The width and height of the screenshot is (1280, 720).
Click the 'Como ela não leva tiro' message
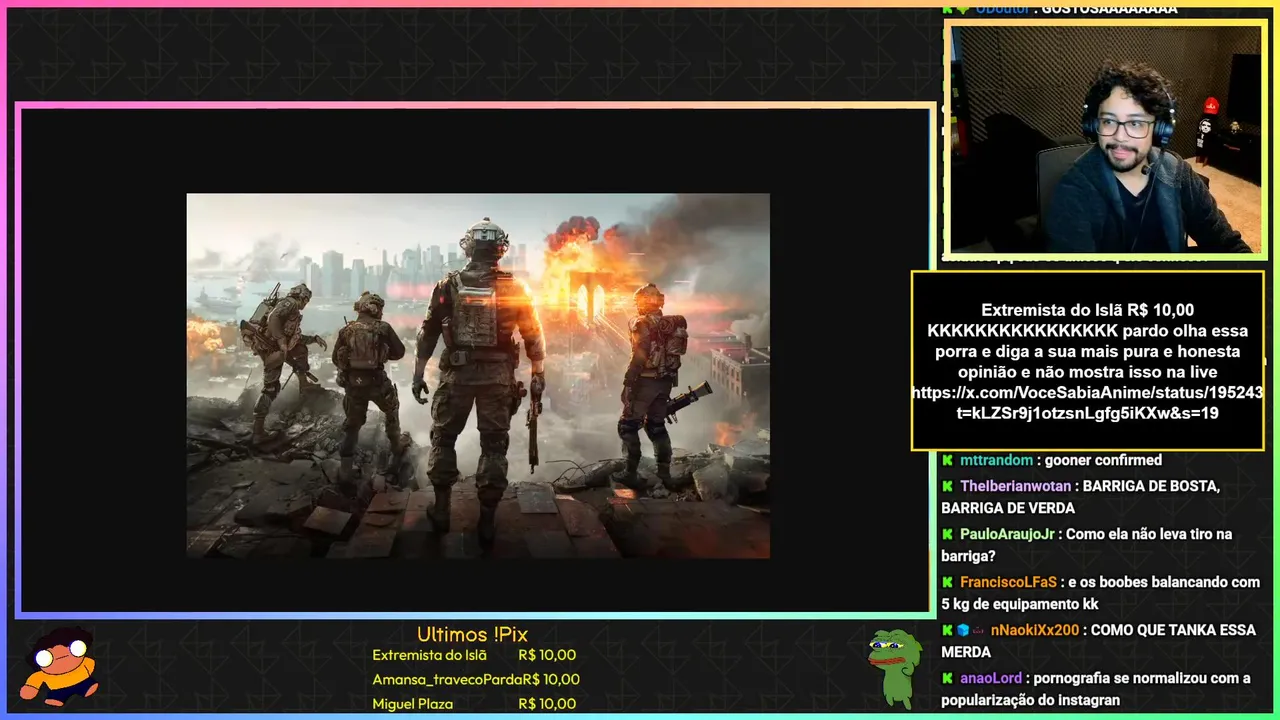tap(1148, 534)
